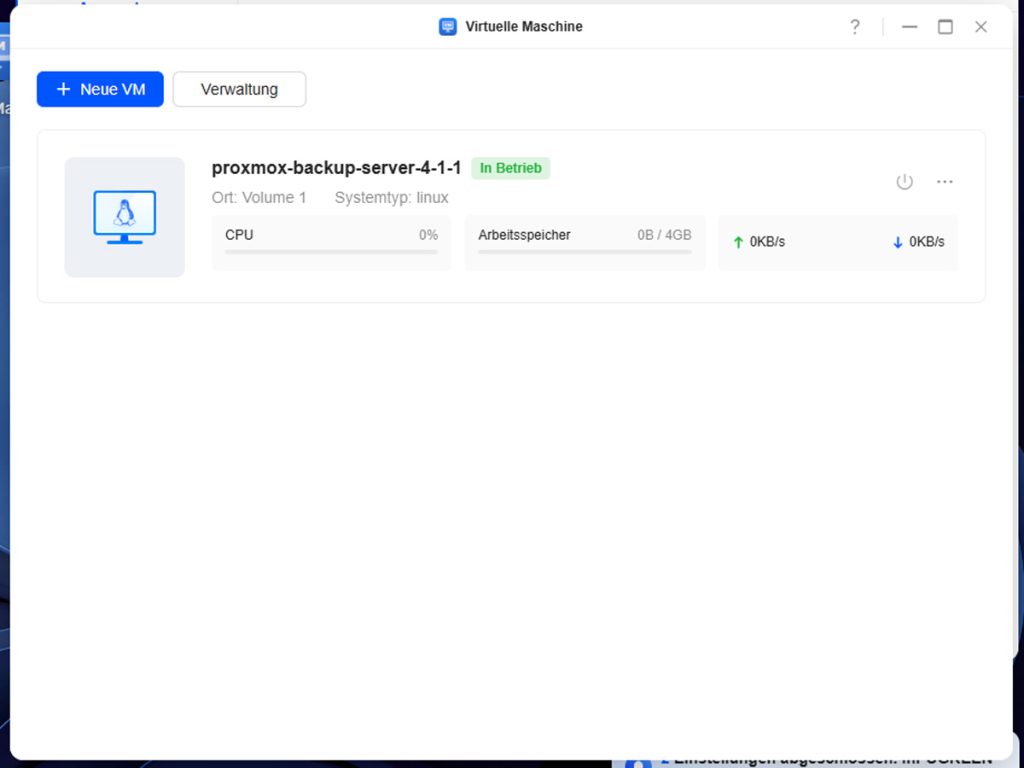Close the Virtuelle Maschine window

(981, 27)
